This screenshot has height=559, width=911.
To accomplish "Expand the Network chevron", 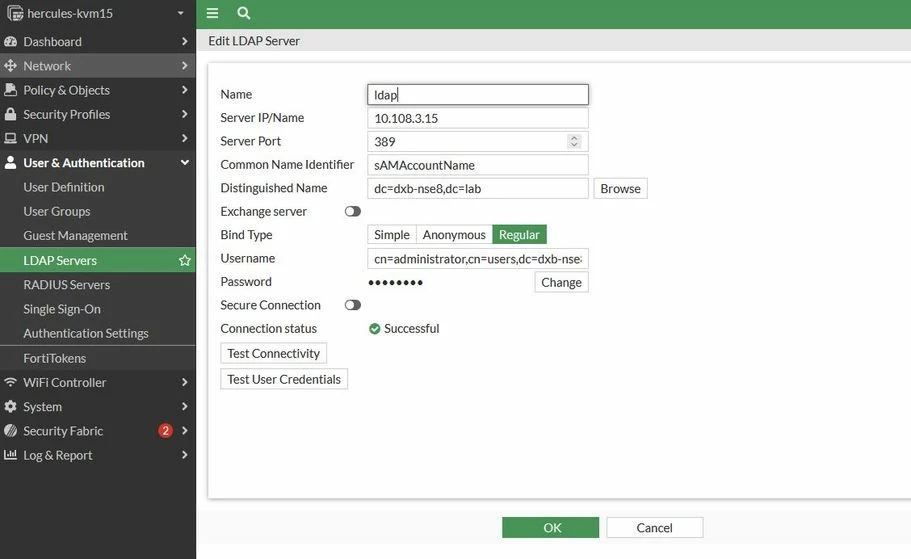I will pyautogui.click(x=184, y=66).
